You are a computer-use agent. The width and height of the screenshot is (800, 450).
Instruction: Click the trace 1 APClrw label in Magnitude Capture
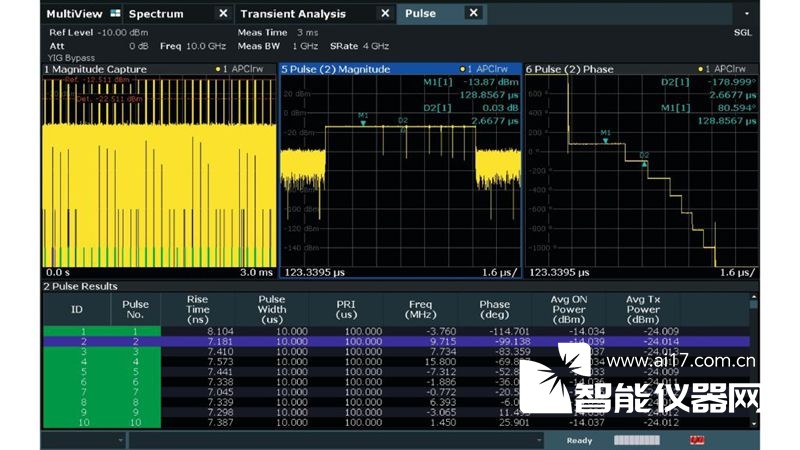(239, 69)
